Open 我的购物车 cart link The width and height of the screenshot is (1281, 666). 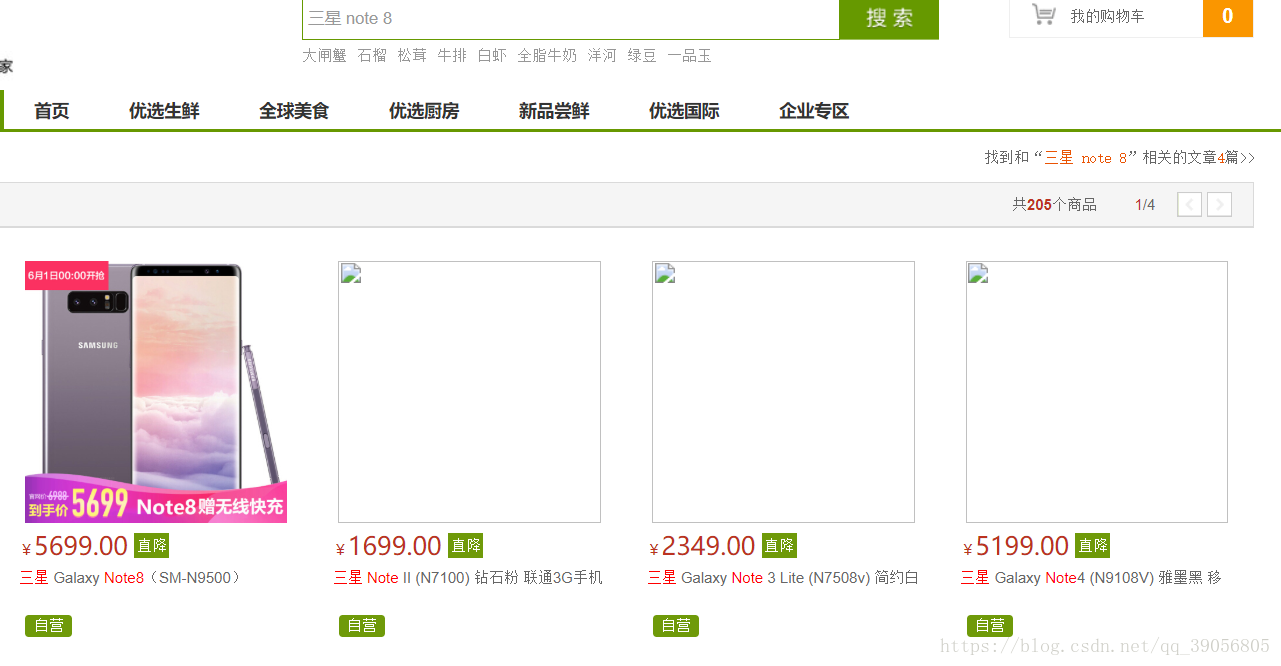pyautogui.click(x=1107, y=16)
